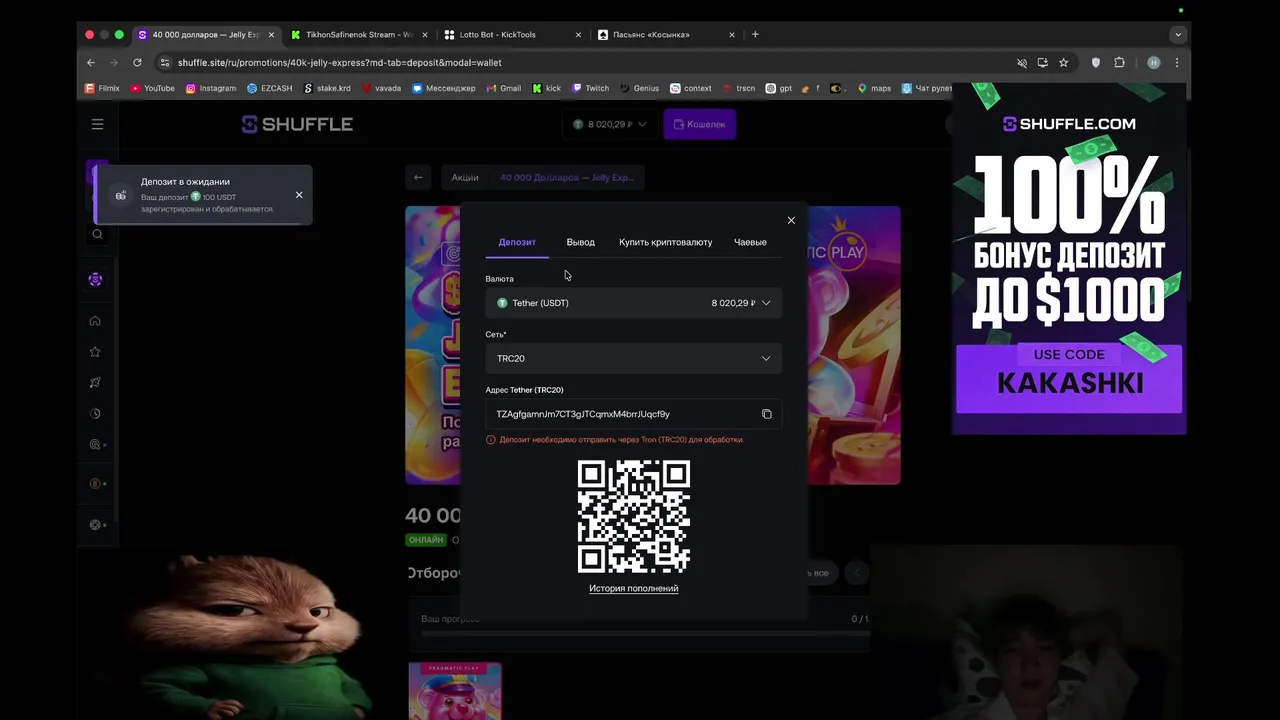Open the Chrome extensions puzzle icon
The image size is (1280, 720).
pyautogui.click(x=1119, y=62)
